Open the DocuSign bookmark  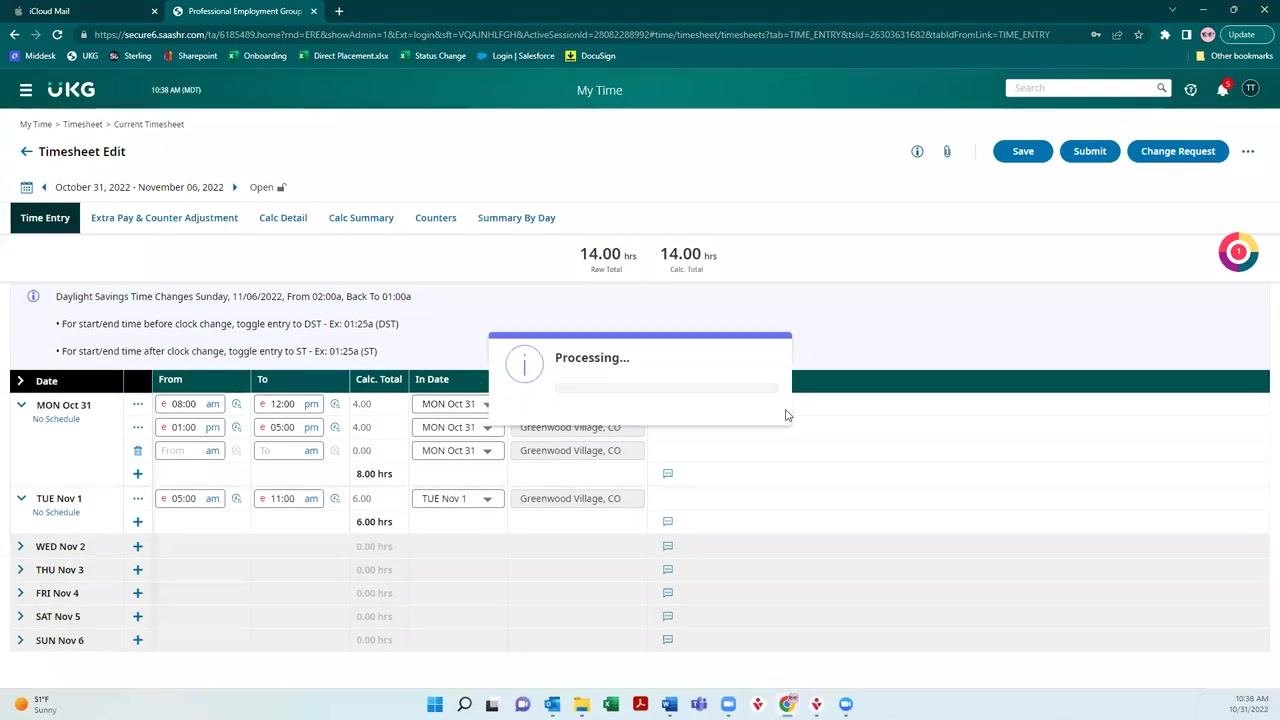pos(590,56)
